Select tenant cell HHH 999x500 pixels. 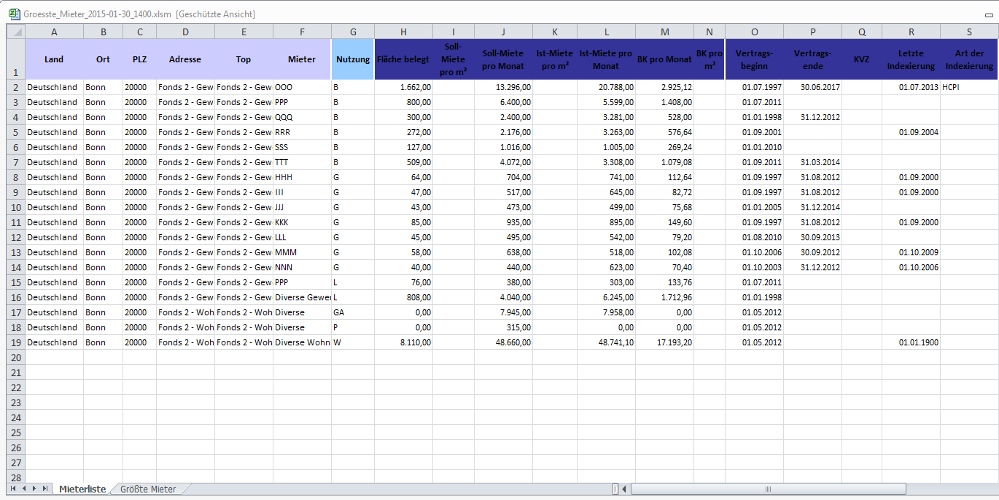pyautogui.click(x=302, y=177)
